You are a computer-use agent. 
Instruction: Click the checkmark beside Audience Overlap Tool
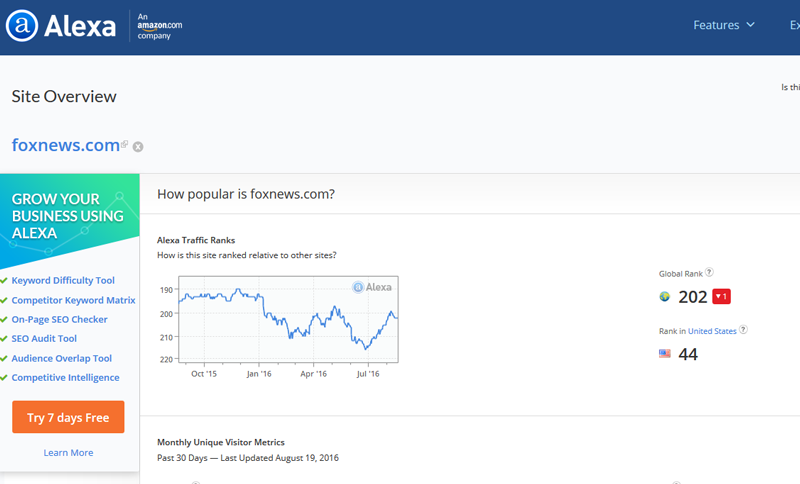4,359
